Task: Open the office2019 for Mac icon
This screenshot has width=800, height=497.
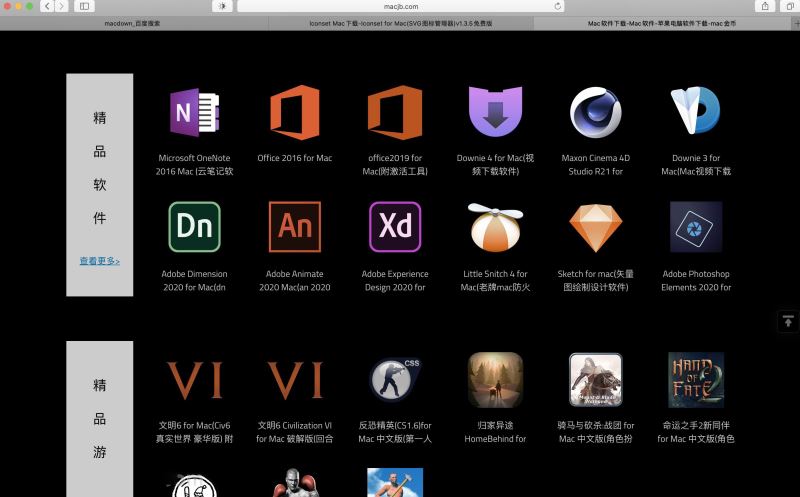Action: [395, 112]
